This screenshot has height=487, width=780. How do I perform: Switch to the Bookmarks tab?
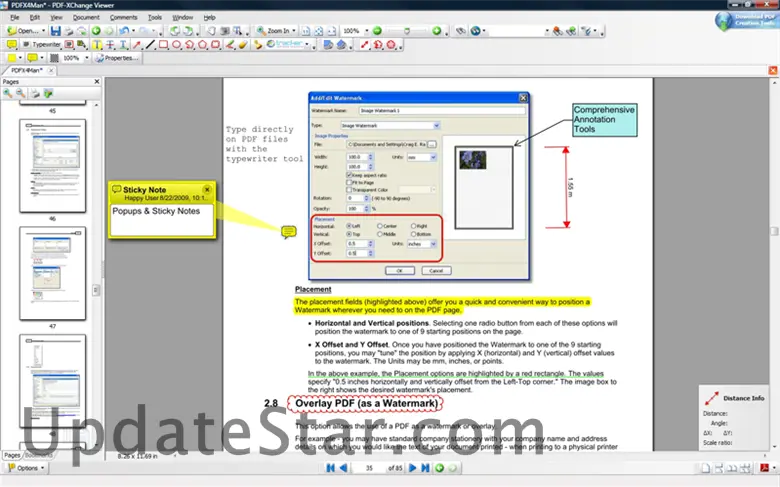coord(39,455)
